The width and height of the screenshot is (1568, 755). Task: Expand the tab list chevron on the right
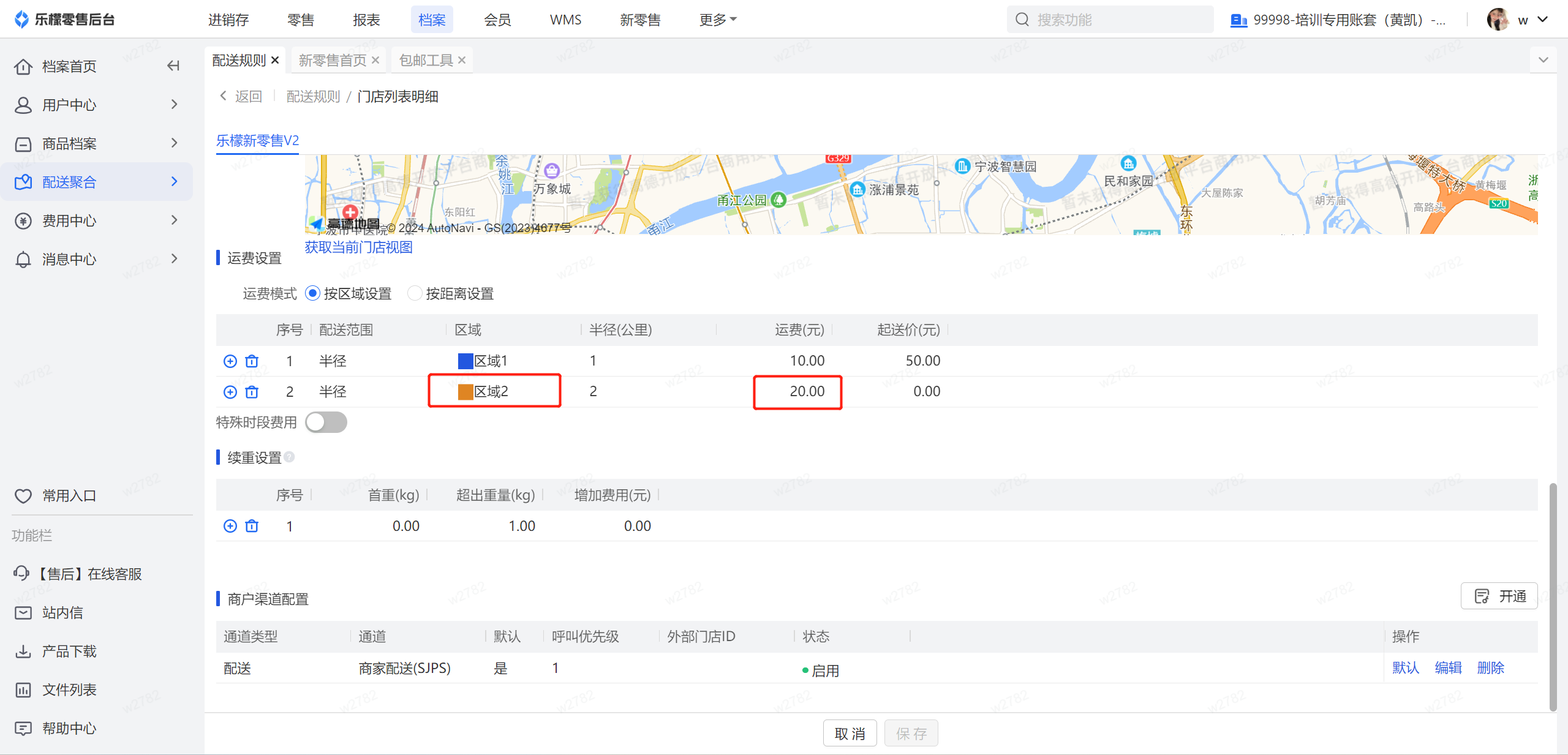click(1543, 60)
